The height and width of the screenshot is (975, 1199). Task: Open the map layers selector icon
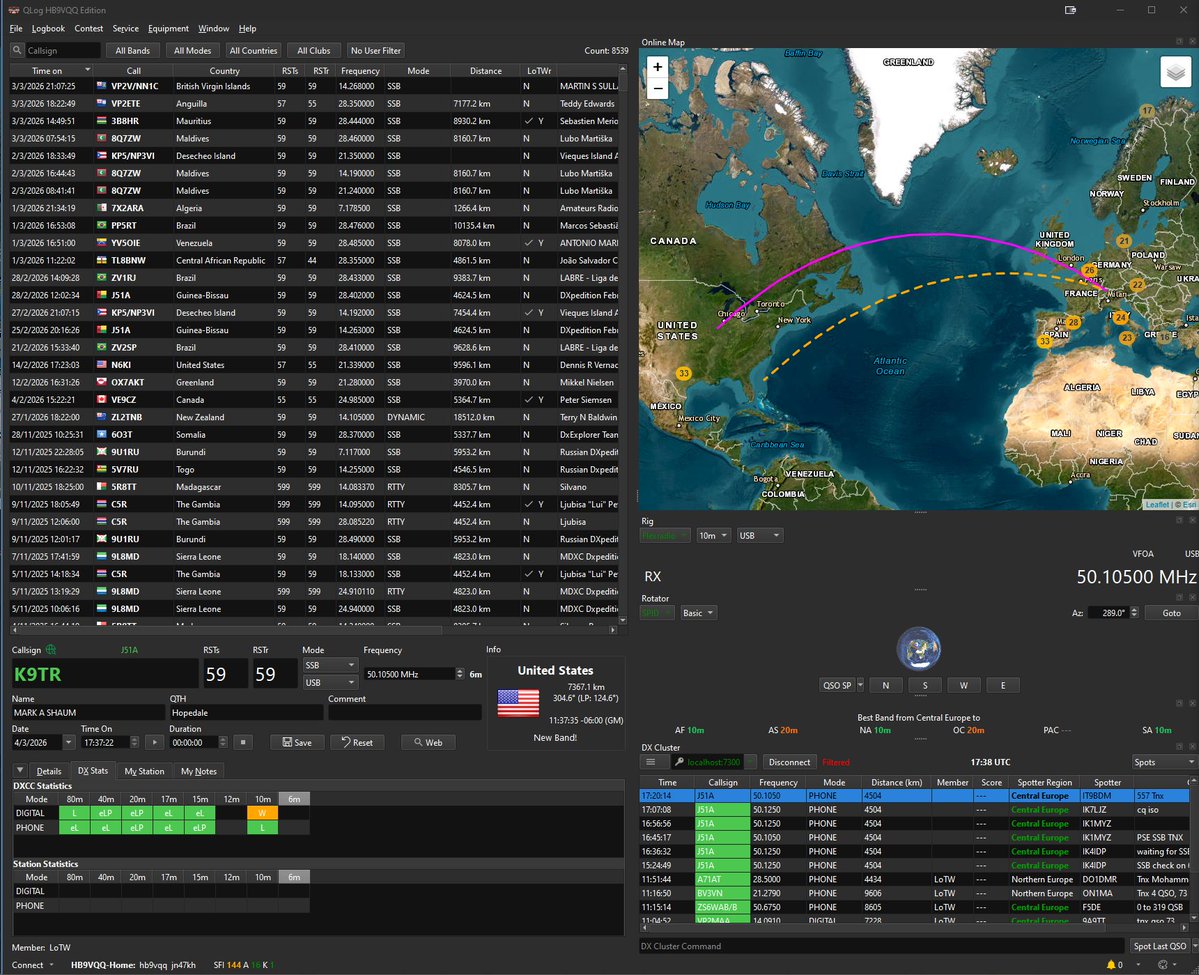tap(1175, 73)
